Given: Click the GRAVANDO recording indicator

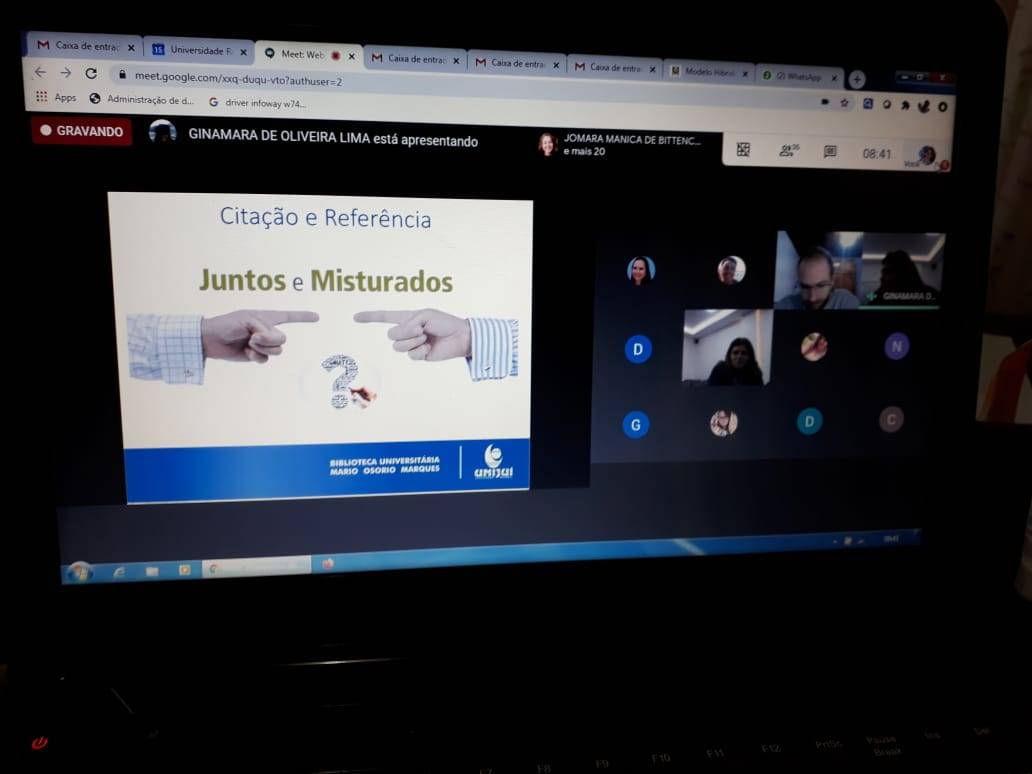Looking at the screenshot, I should [x=81, y=131].
